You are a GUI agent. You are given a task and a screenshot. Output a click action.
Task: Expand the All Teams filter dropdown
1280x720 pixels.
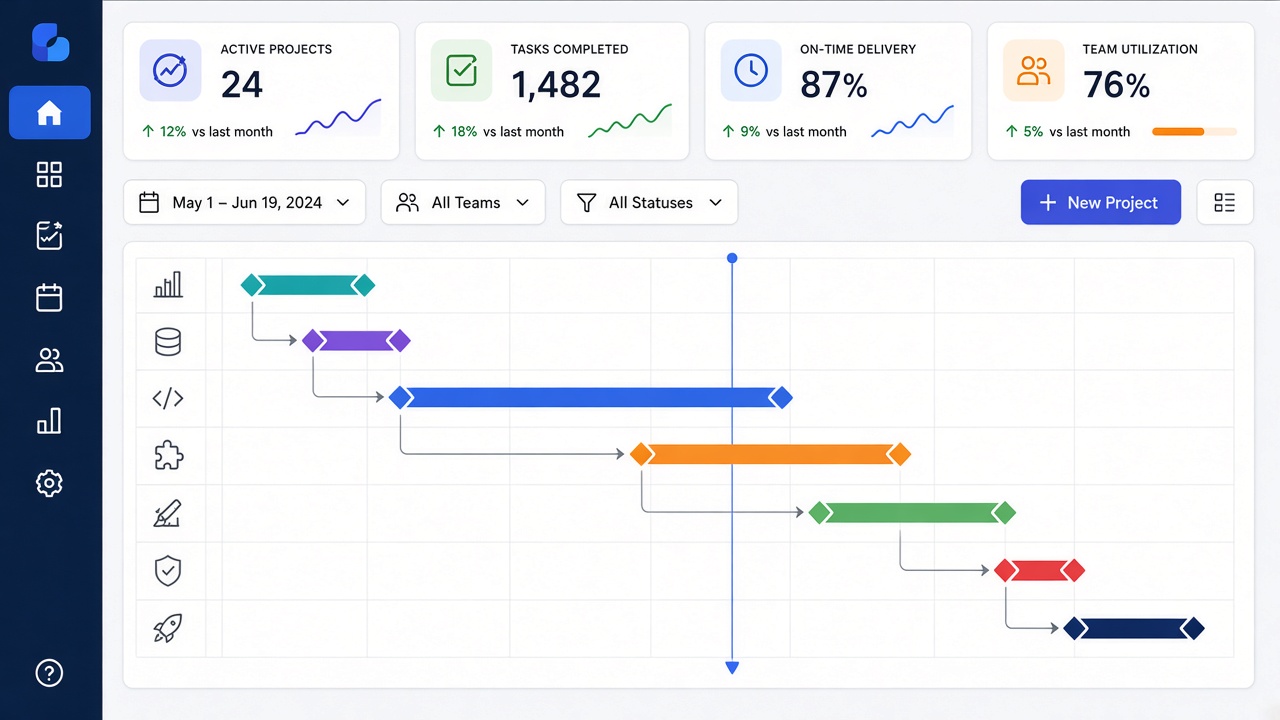tap(463, 203)
